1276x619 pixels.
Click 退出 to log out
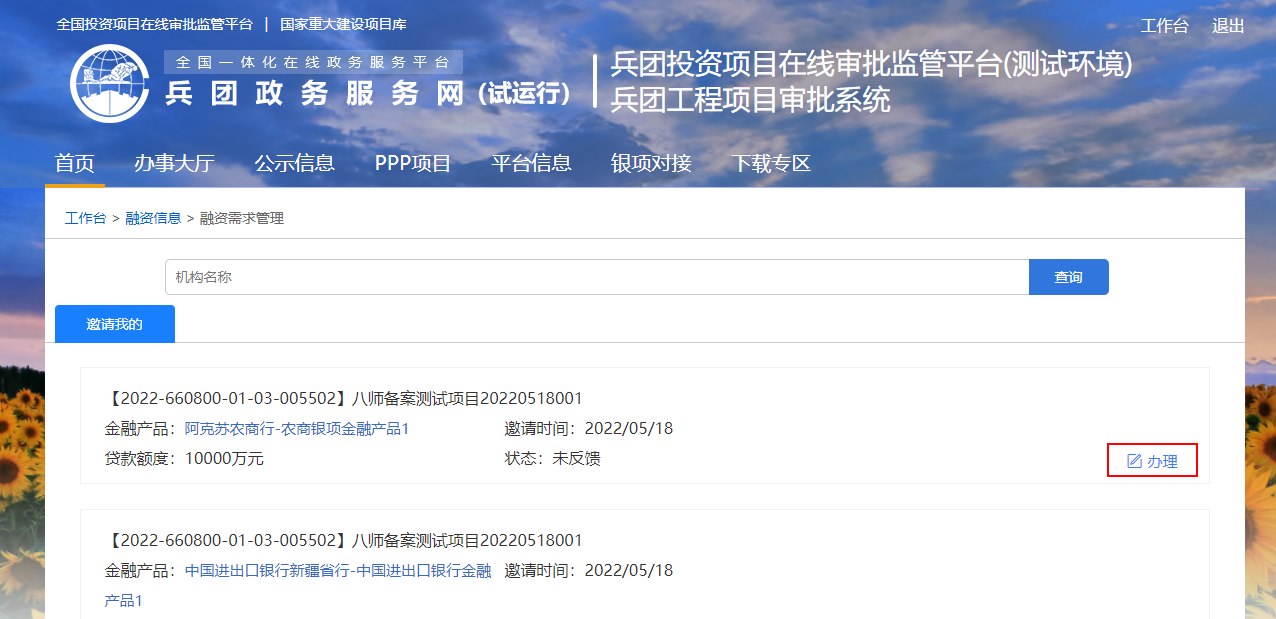(x=1228, y=26)
